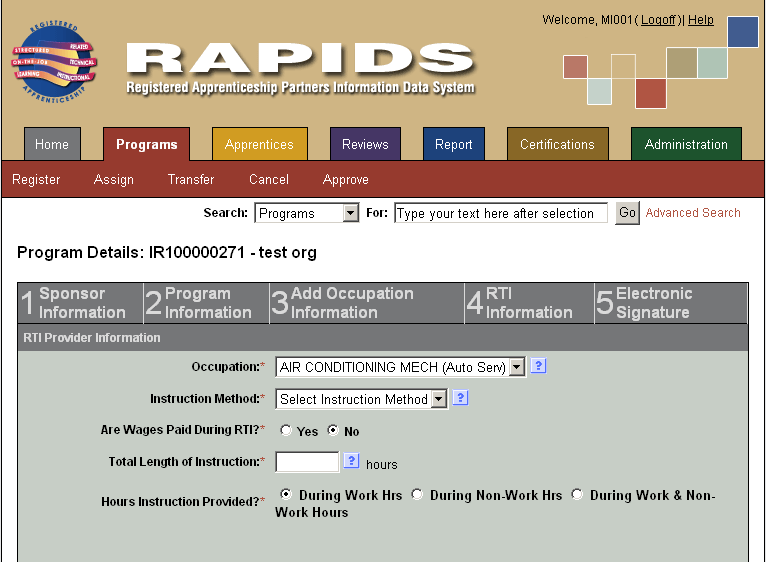766x562 pixels.
Task: Choose During Work & Non-Work Hours option
Action: (x=577, y=494)
